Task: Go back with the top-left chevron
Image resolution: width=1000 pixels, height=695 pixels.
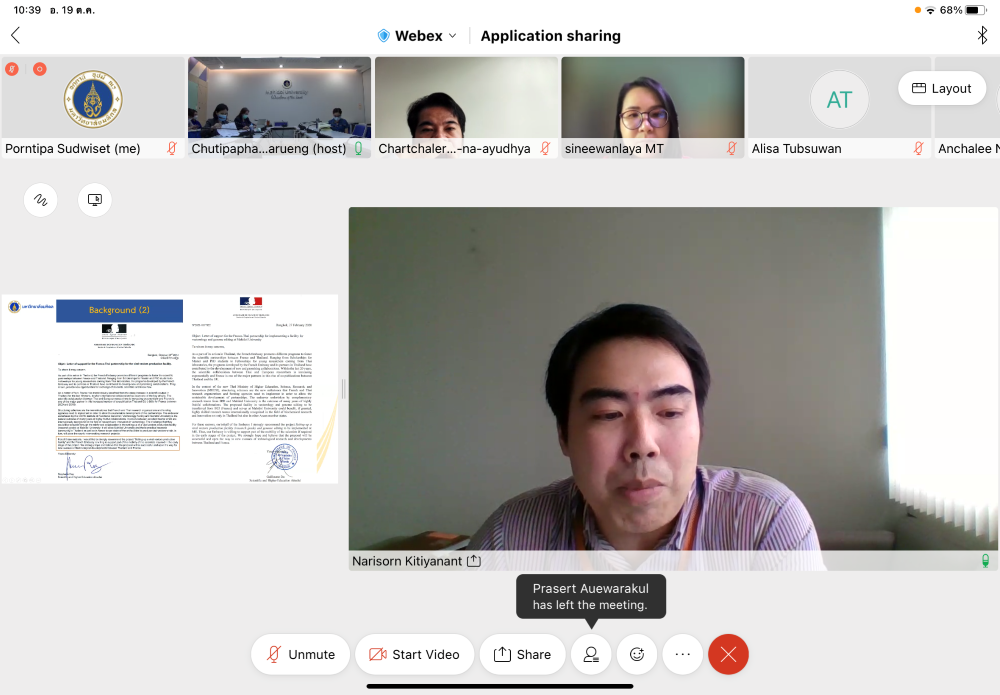Action: pos(15,35)
